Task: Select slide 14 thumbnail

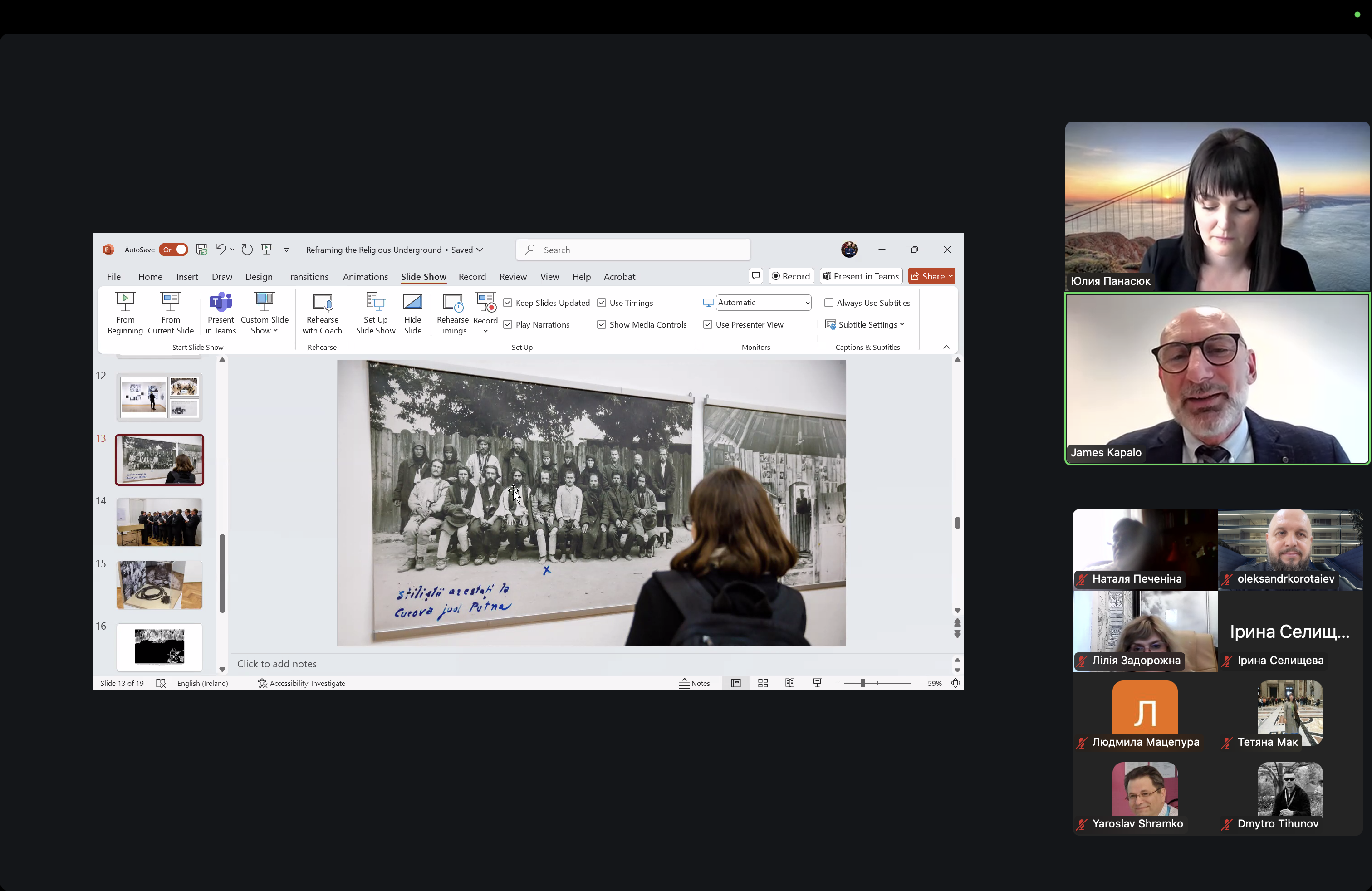Action: click(x=160, y=522)
